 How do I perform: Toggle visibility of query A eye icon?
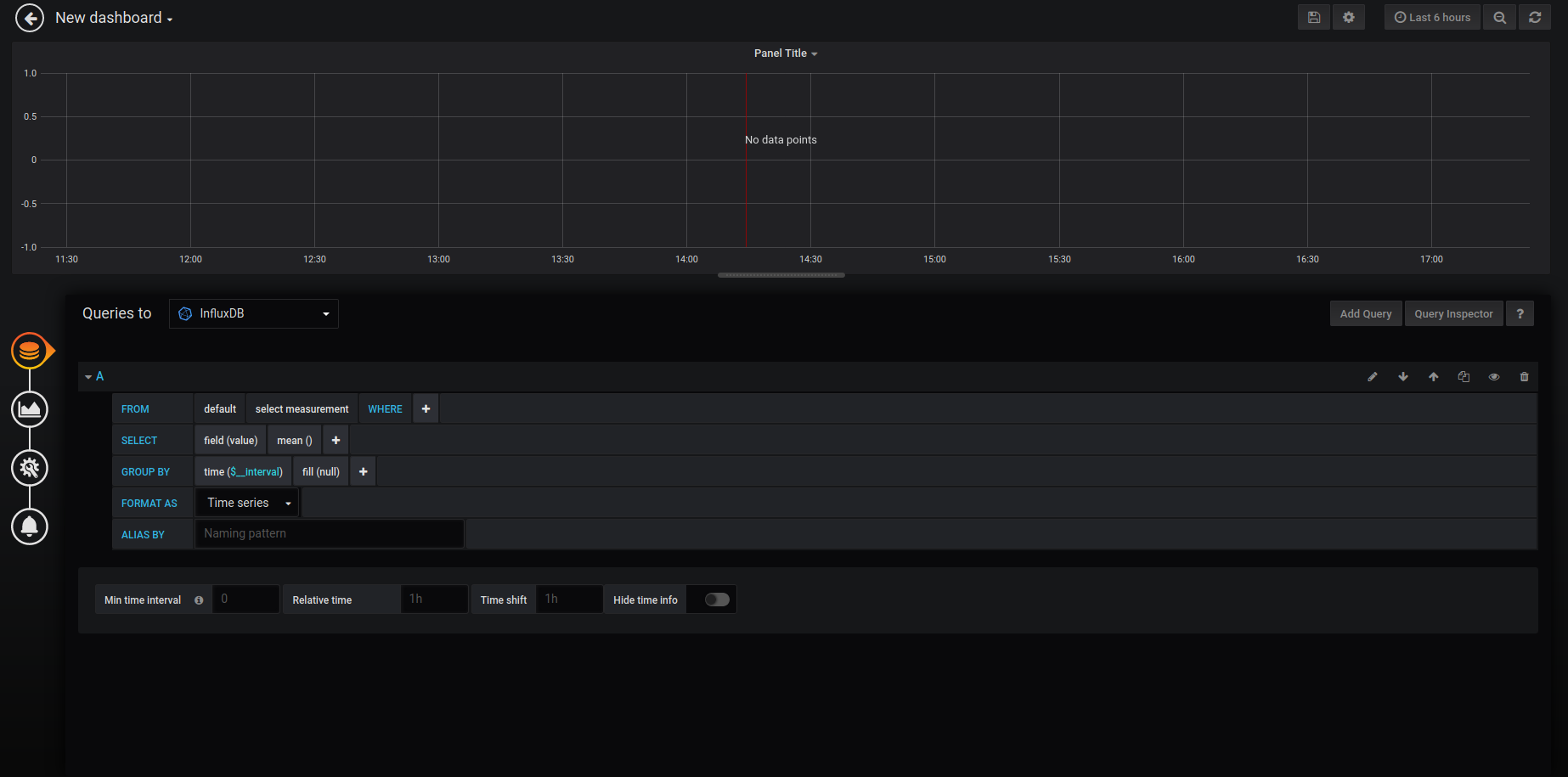tap(1493, 377)
